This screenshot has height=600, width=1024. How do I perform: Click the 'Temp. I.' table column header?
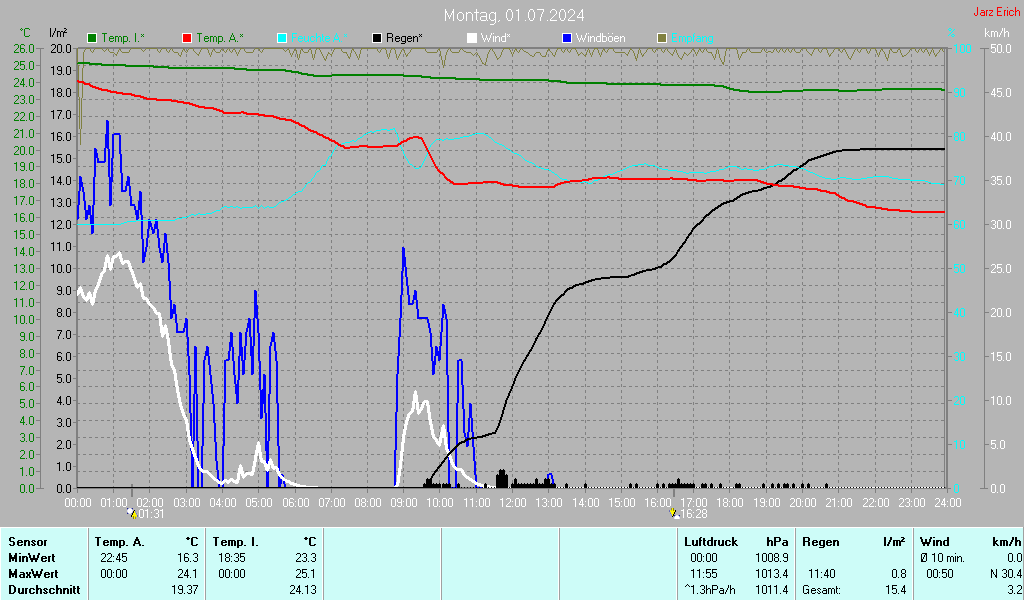(x=236, y=542)
